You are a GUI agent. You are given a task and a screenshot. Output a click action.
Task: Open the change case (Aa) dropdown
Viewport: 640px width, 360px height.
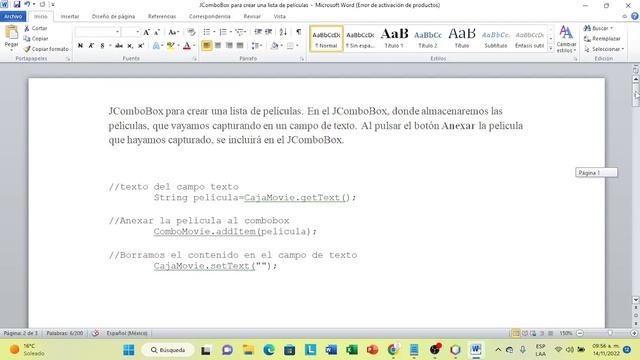pos(173,32)
